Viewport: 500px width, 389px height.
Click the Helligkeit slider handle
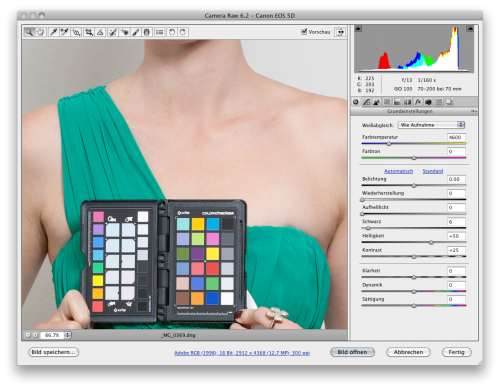(431, 242)
